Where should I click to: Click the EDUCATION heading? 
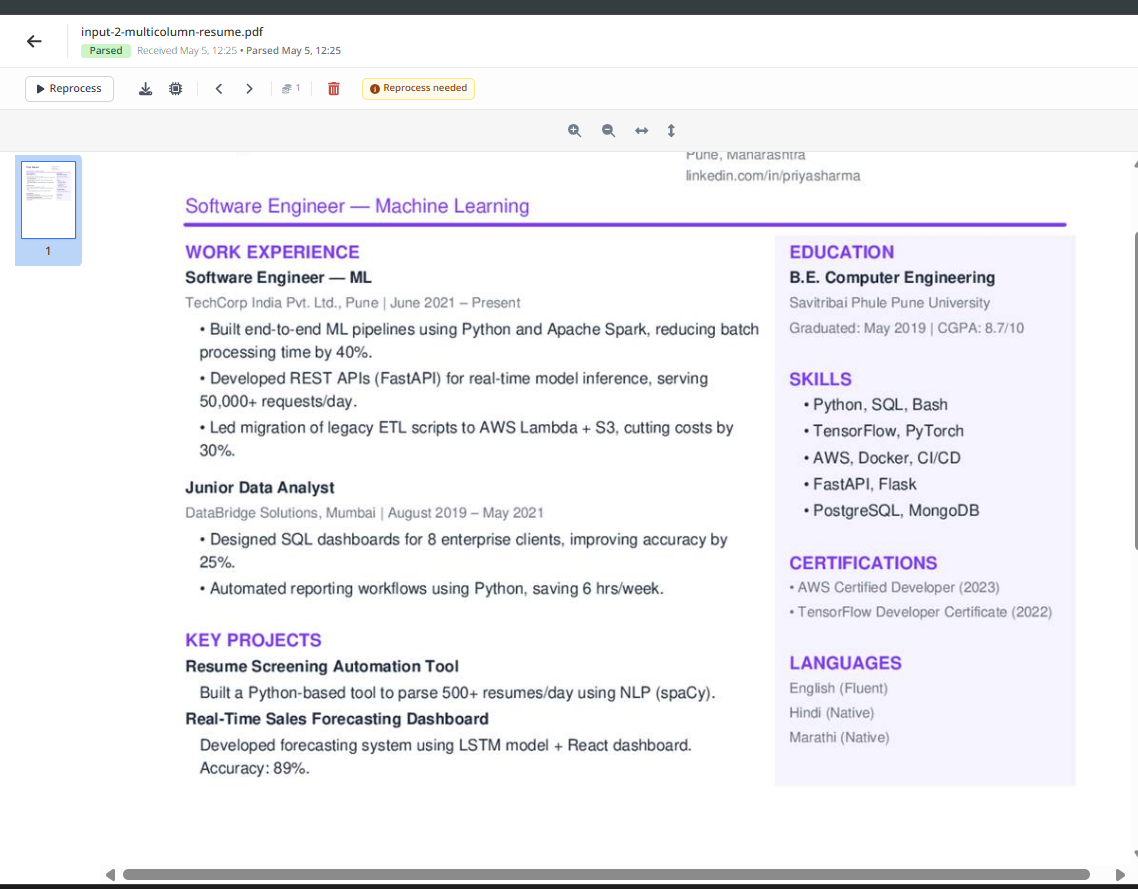click(x=842, y=252)
